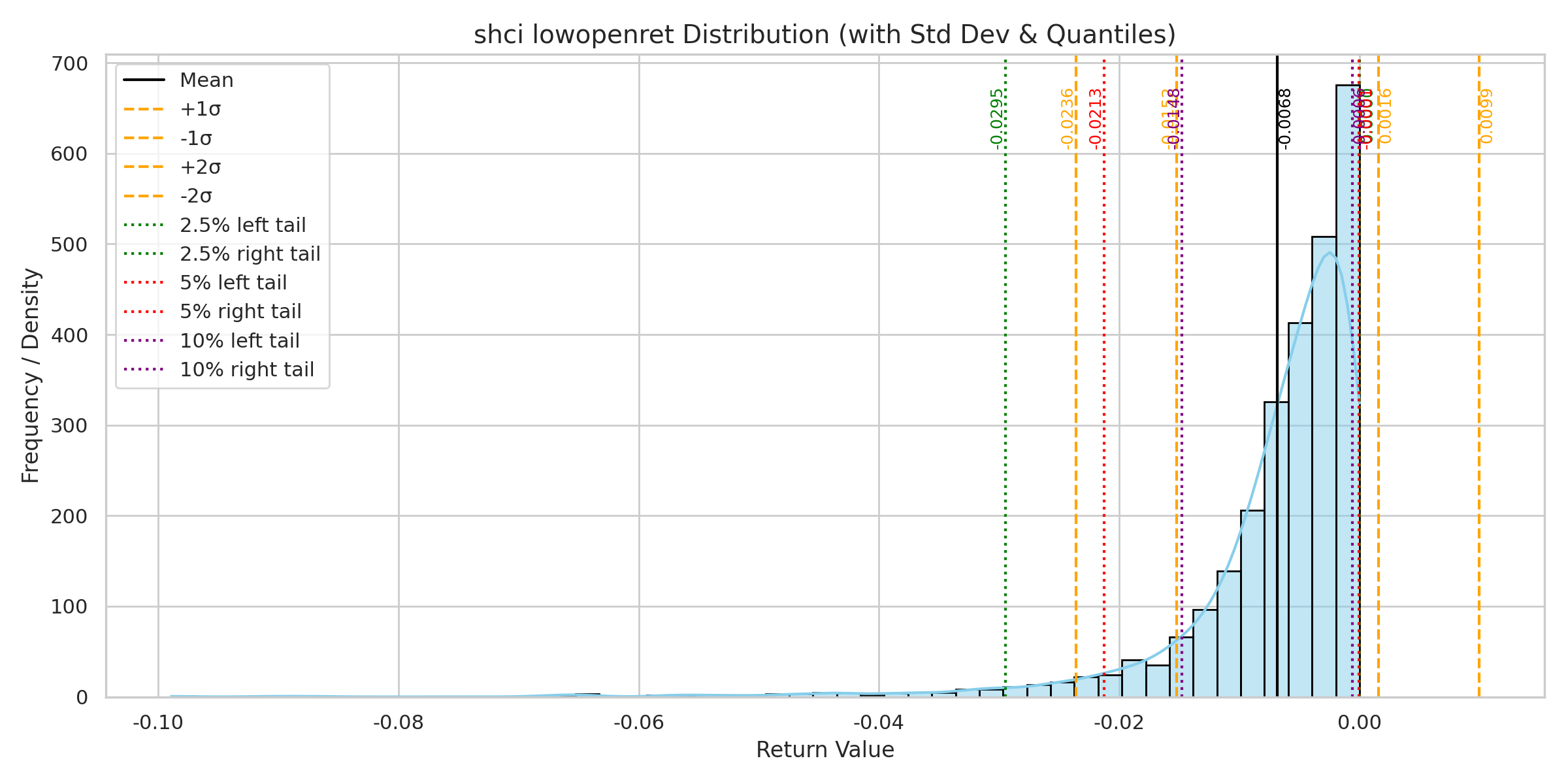Click the orange -0.0236 annotation label
1568x784 pixels.
pos(1067,119)
